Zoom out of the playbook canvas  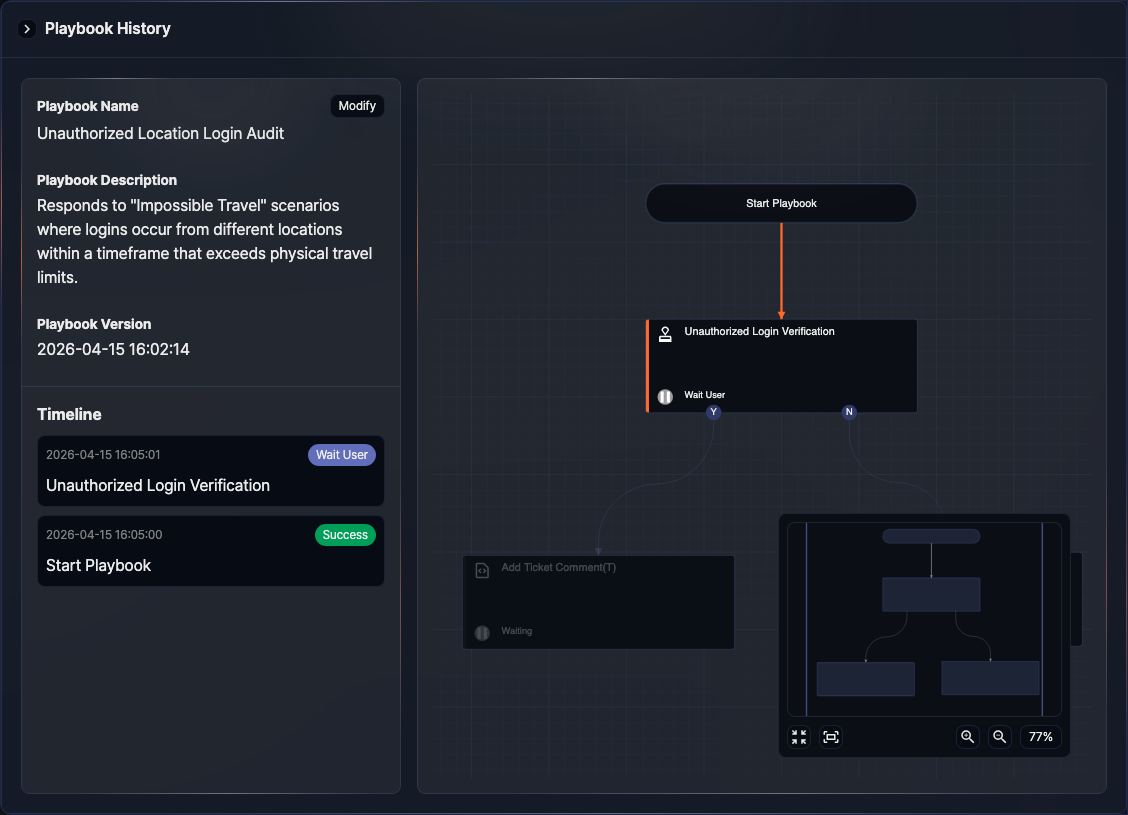click(999, 737)
